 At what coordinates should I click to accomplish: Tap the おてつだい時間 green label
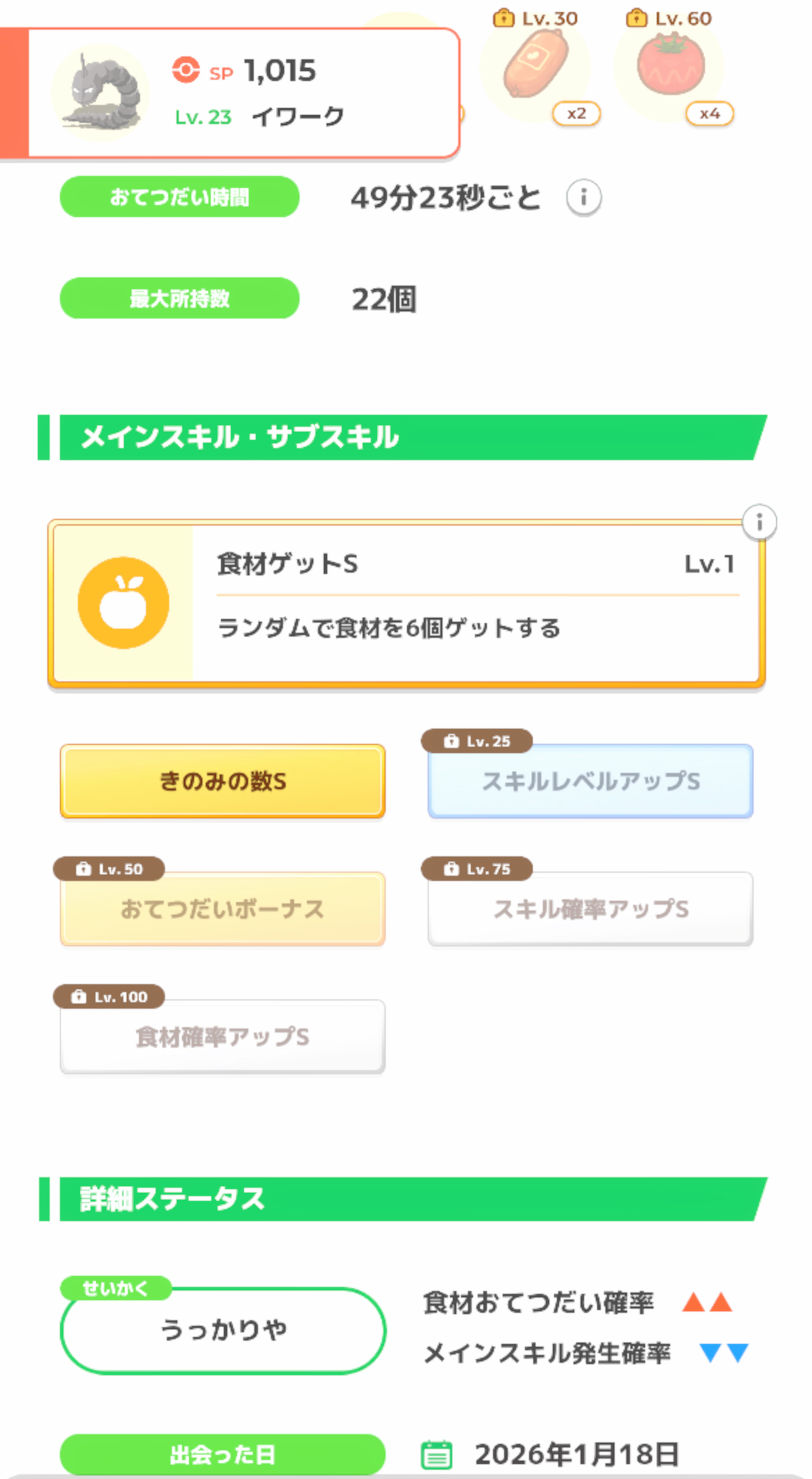point(179,197)
